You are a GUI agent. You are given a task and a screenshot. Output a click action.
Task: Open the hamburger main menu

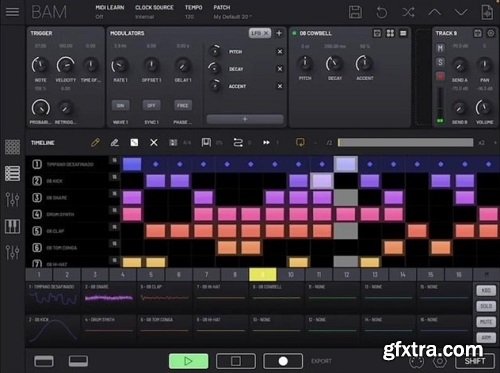click(x=12, y=12)
